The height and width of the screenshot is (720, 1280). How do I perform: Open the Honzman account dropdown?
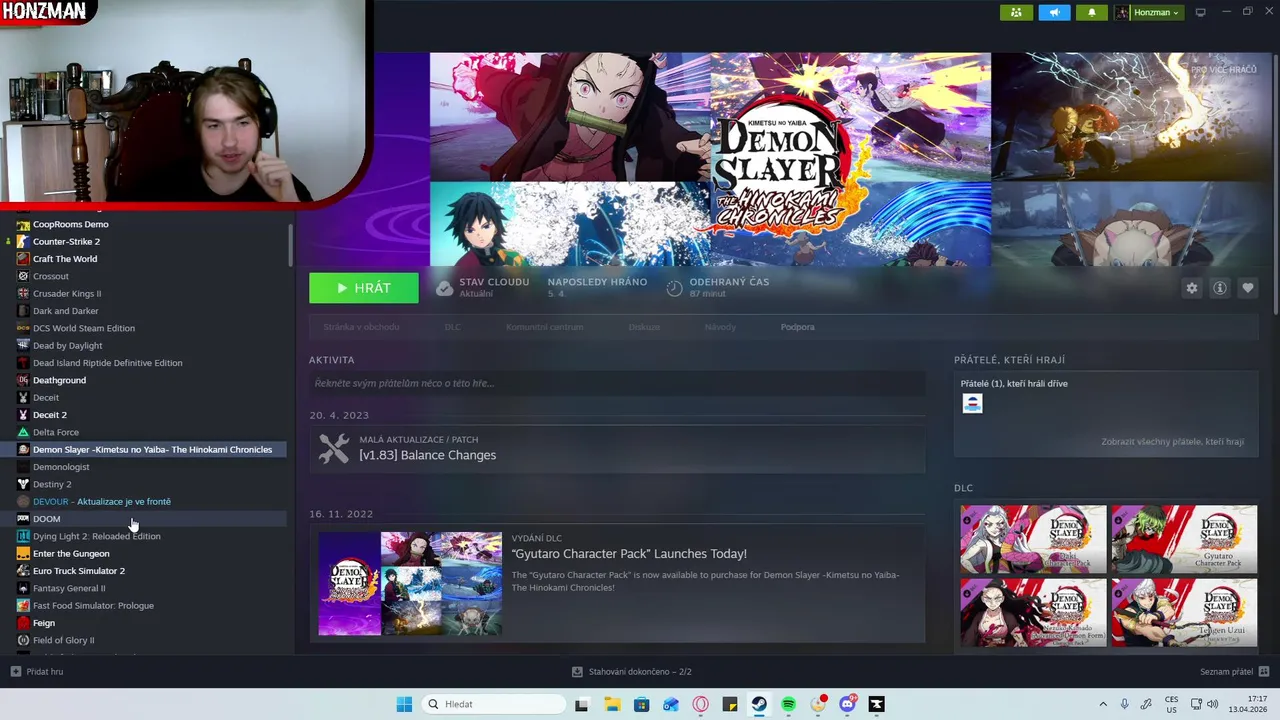1148,12
